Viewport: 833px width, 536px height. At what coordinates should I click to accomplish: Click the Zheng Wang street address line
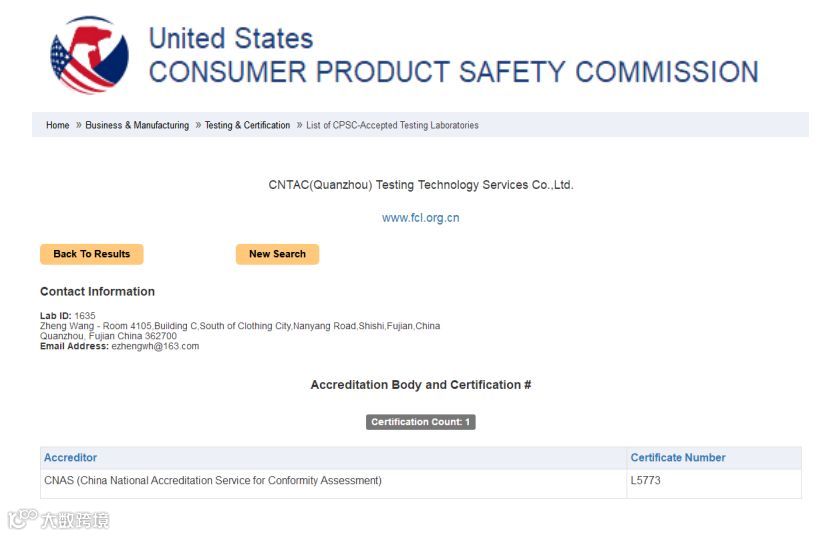pyautogui.click(x=240, y=326)
